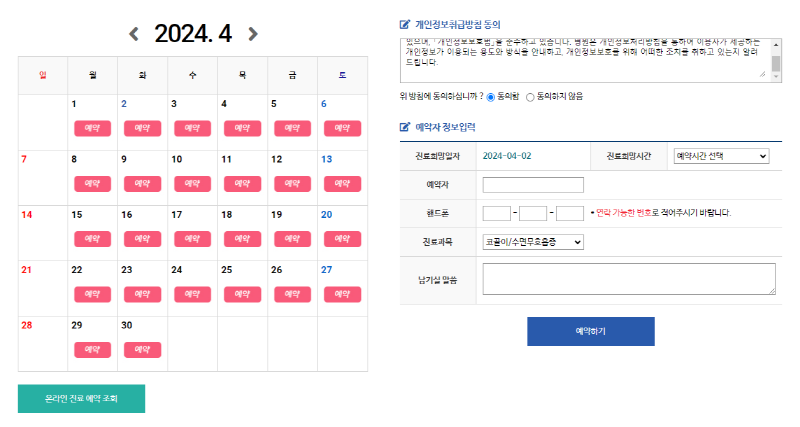The width and height of the screenshot is (800, 427).
Task: Focus the 예약자 name input field
Action: pos(533,185)
